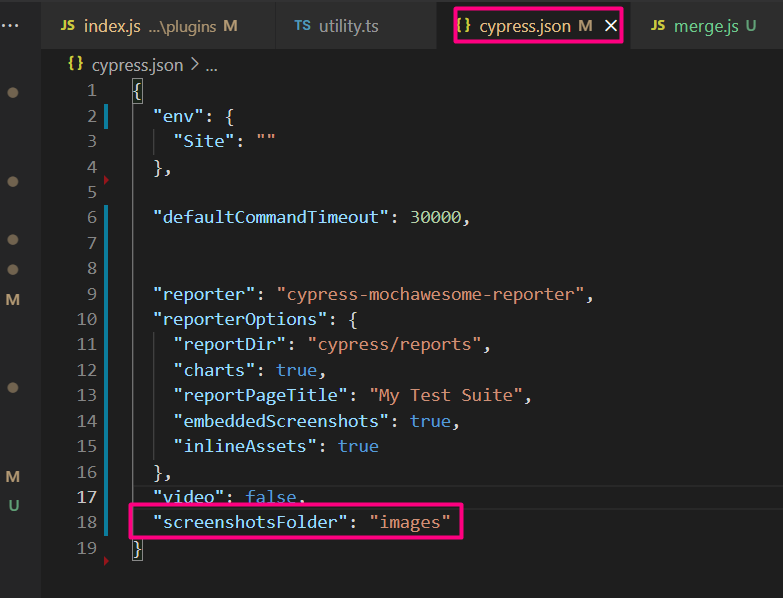The image size is (783, 598).
Task: Close the cypress.json tab
Action: (610, 25)
